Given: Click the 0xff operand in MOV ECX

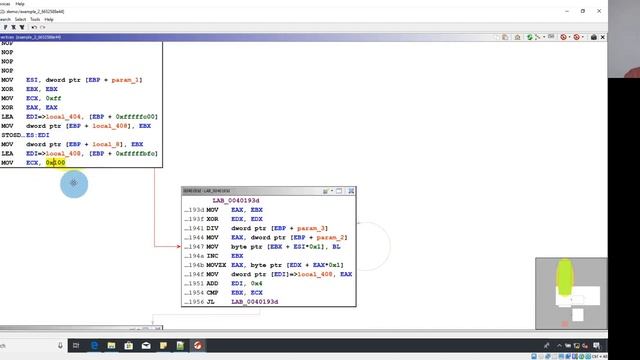Looking at the screenshot, I should coord(53,98).
